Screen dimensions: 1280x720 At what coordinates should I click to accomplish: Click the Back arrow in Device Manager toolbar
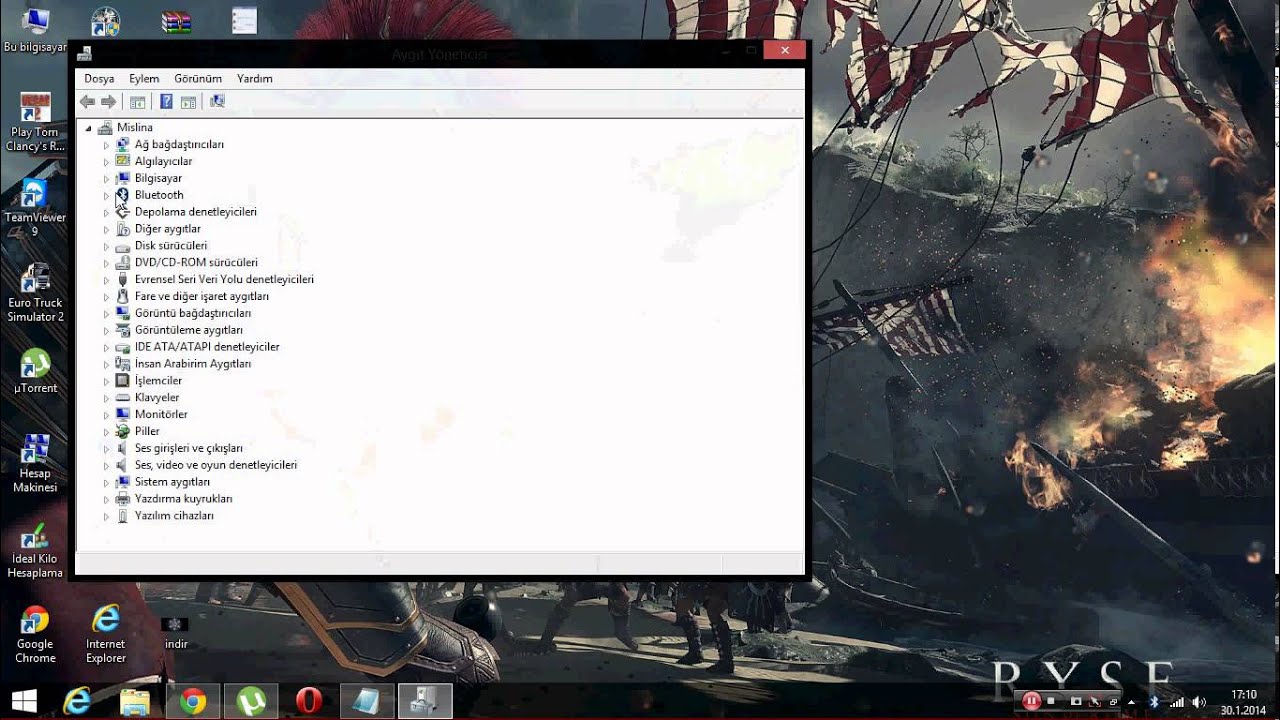coord(87,102)
